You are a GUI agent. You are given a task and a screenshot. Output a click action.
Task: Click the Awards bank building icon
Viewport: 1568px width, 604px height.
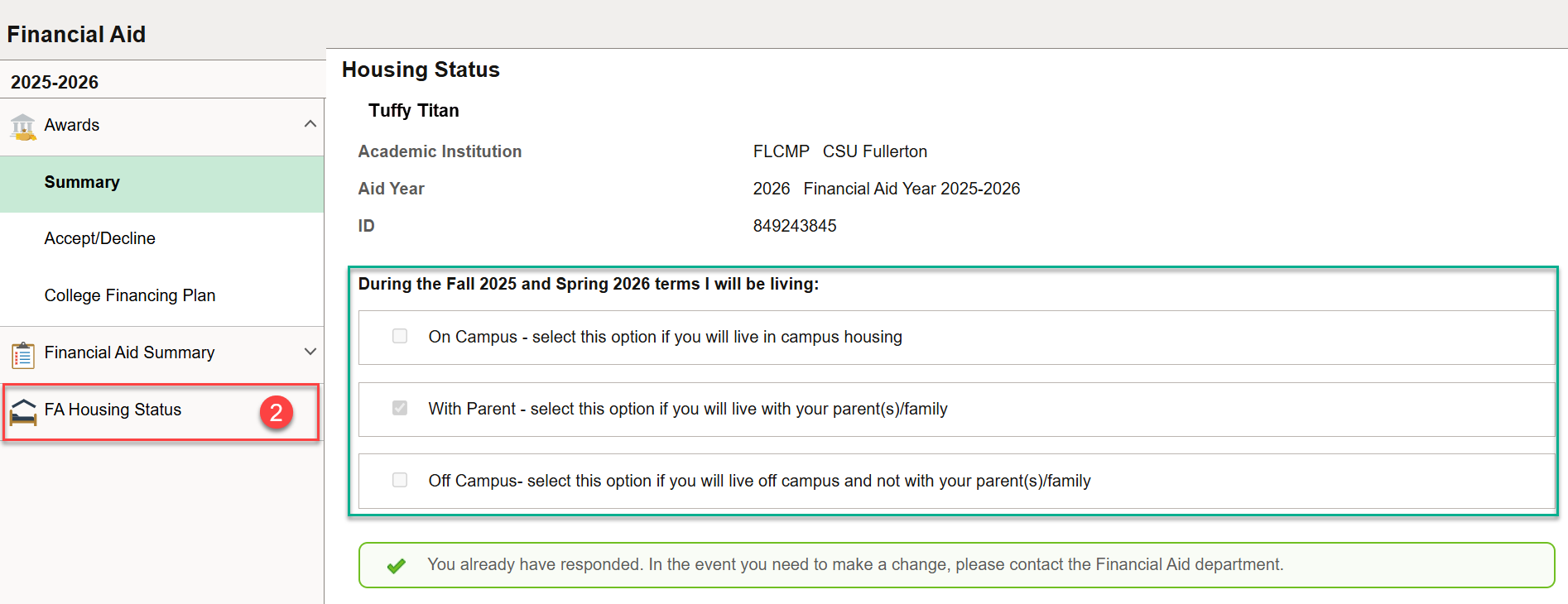coord(22,127)
